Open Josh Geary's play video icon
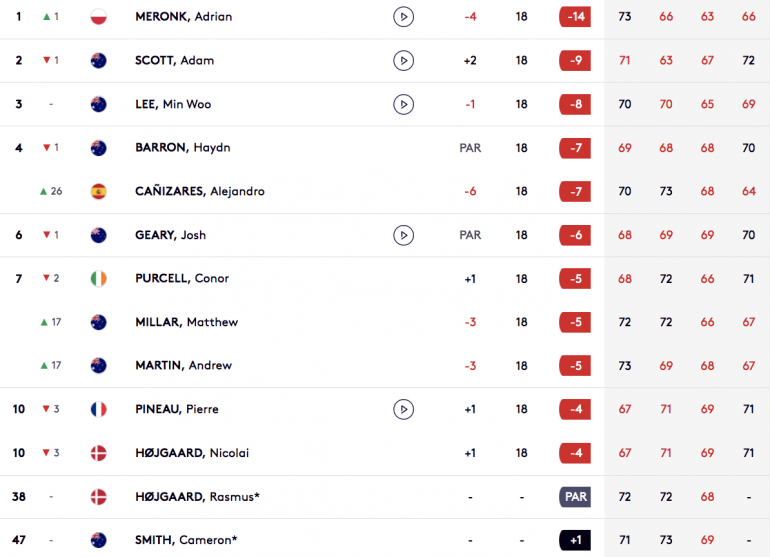This screenshot has height=557, width=770. [x=403, y=235]
